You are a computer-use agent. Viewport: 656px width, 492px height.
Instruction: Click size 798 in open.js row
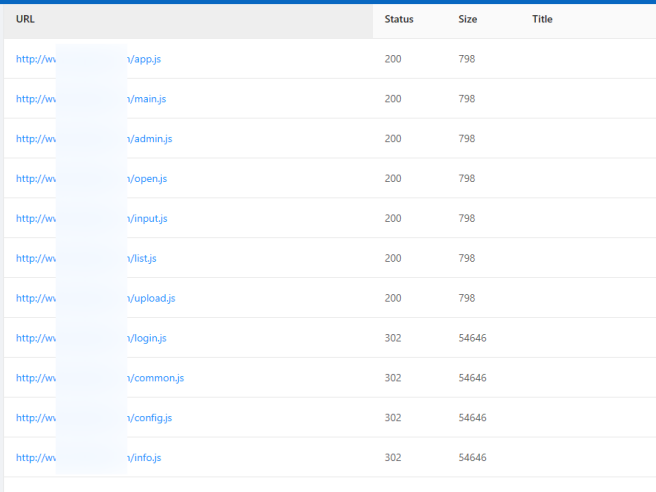[x=467, y=179]
